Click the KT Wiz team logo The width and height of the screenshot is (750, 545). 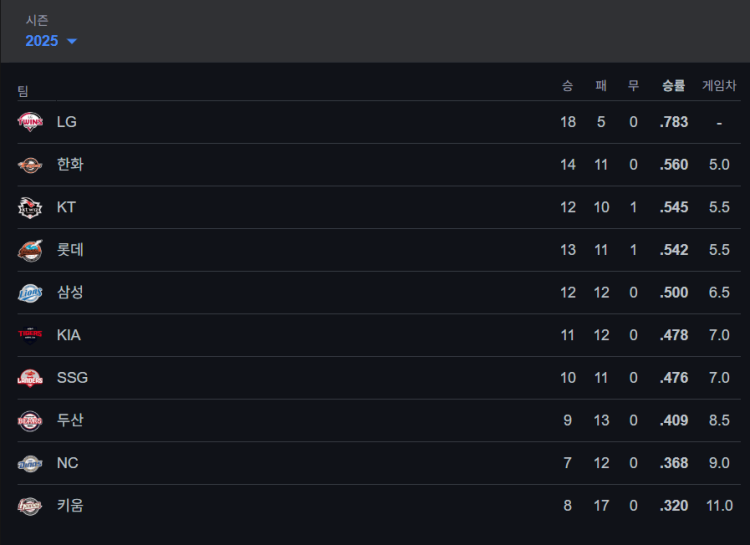(x=30, y=208)
